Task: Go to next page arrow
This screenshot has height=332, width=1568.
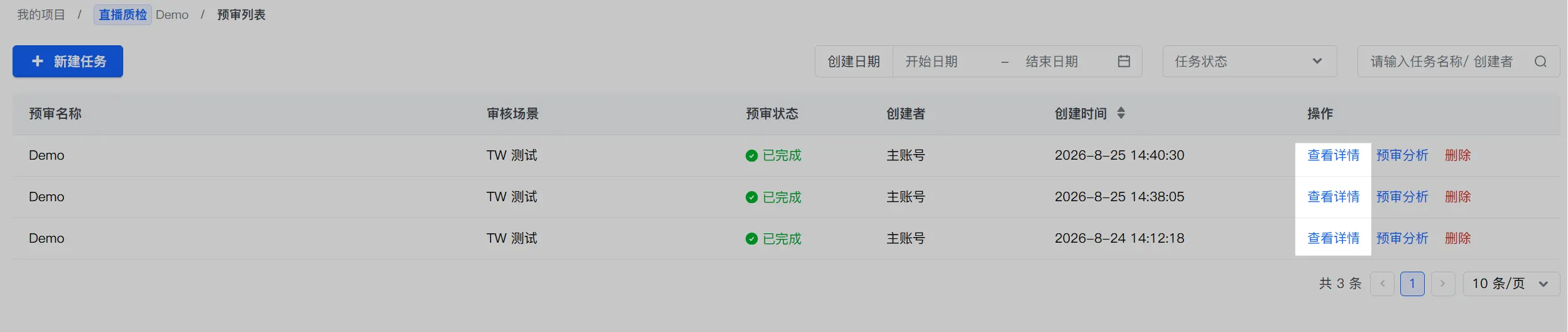Action: coord(1443,284)
